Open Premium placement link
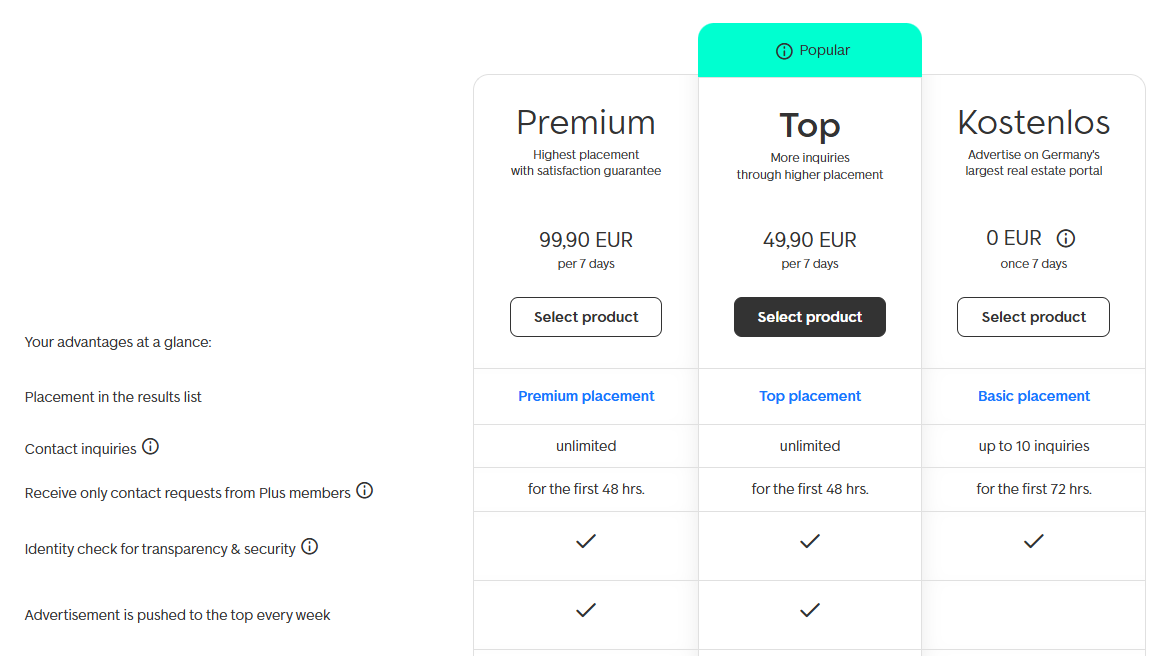1169x656 pixels. point(586,396)
